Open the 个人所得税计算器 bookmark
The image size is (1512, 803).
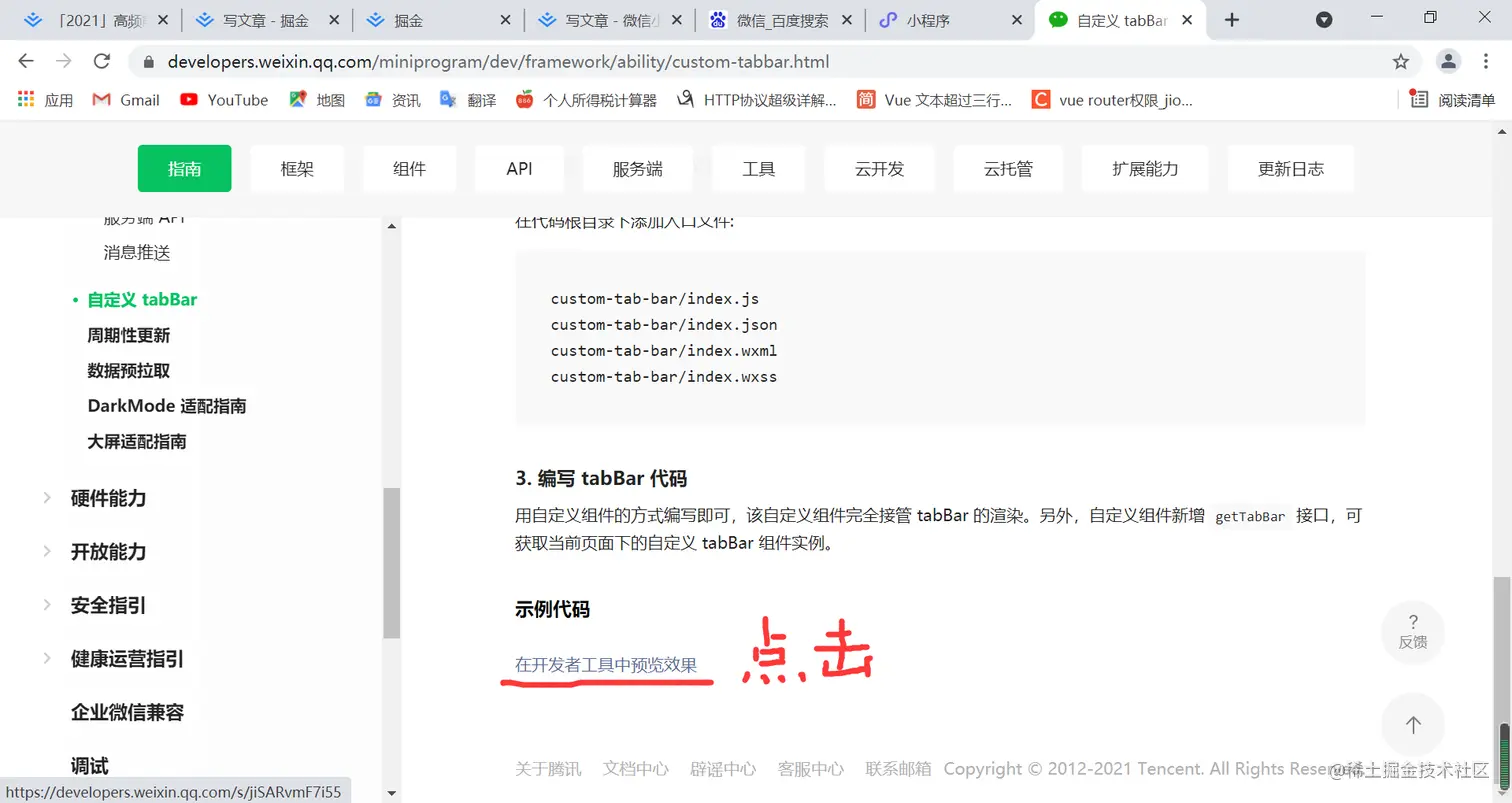coord(586,99)
